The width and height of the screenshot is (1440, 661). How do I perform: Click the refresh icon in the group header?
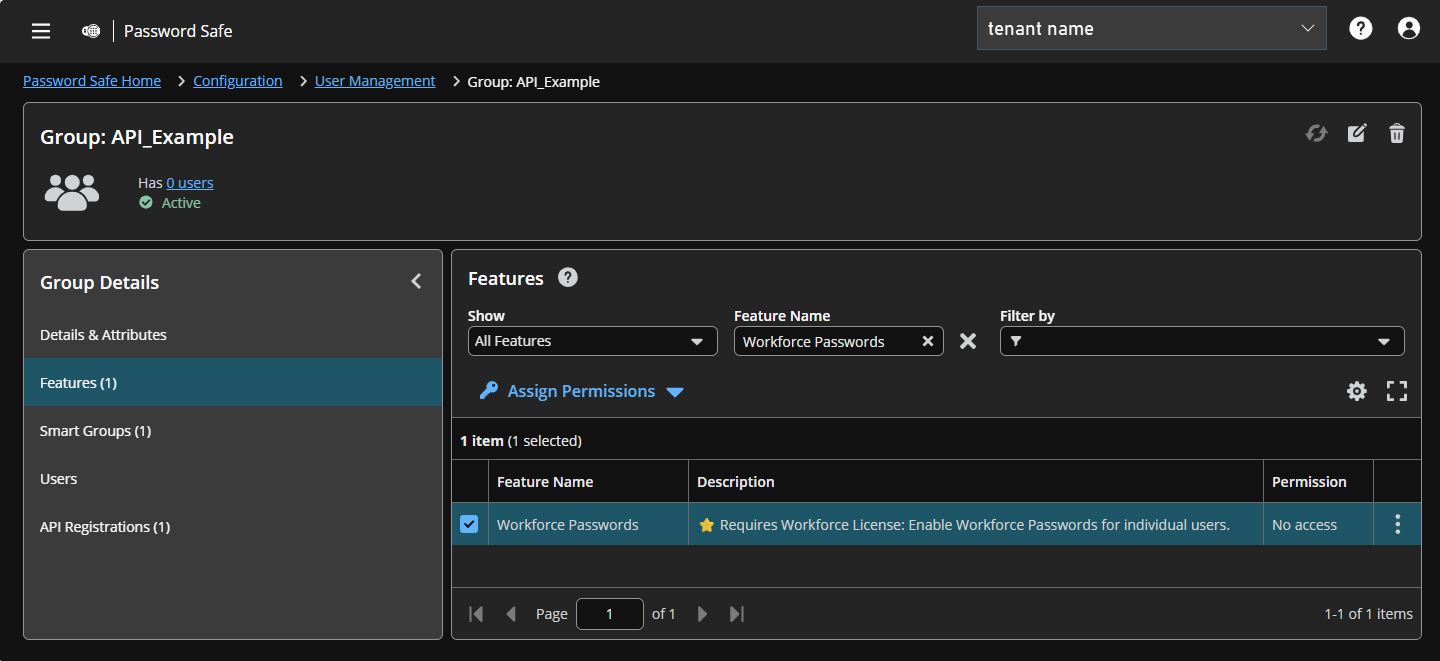tap(1316, 132)
